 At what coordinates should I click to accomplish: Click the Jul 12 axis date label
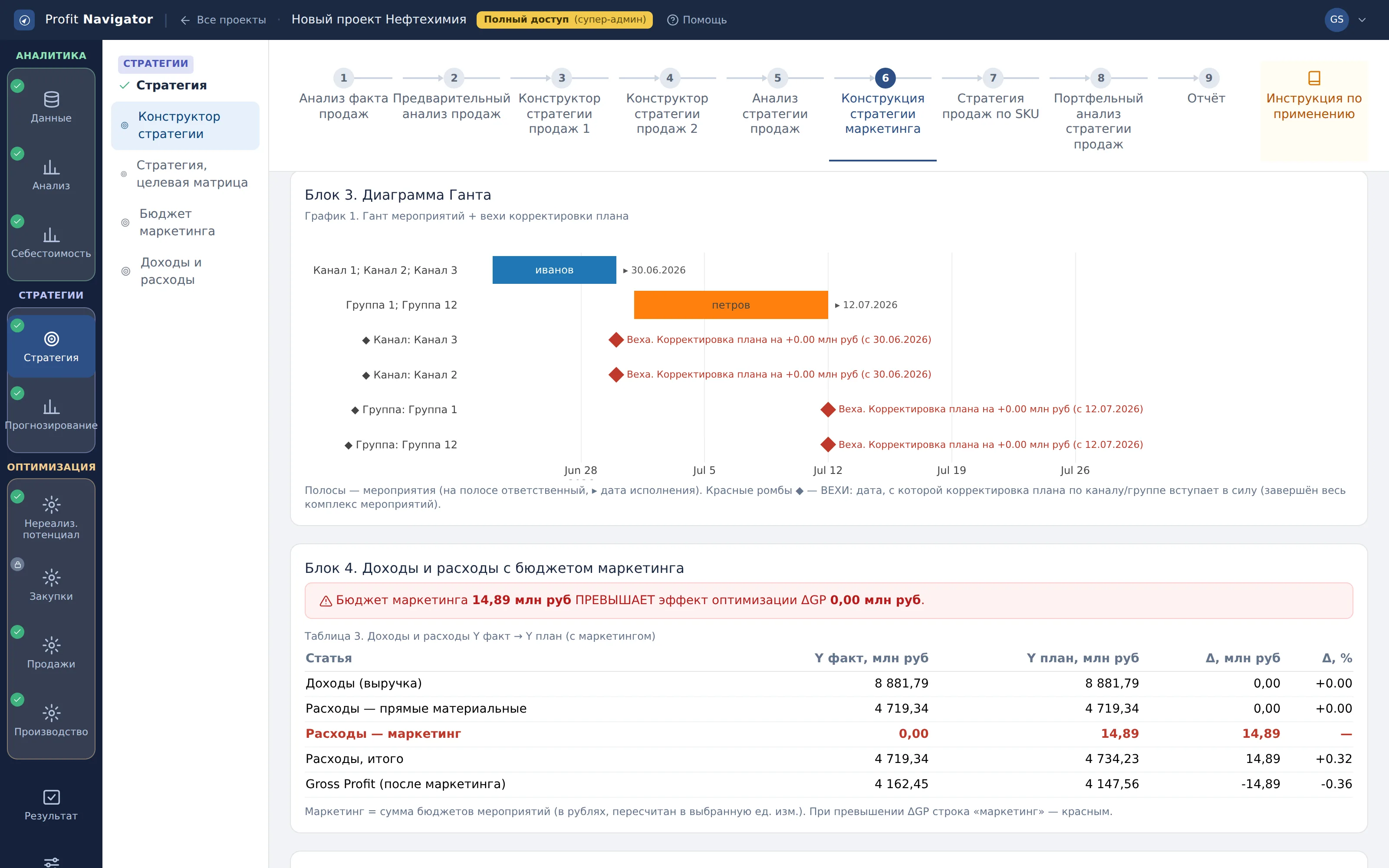pos(828,471)
